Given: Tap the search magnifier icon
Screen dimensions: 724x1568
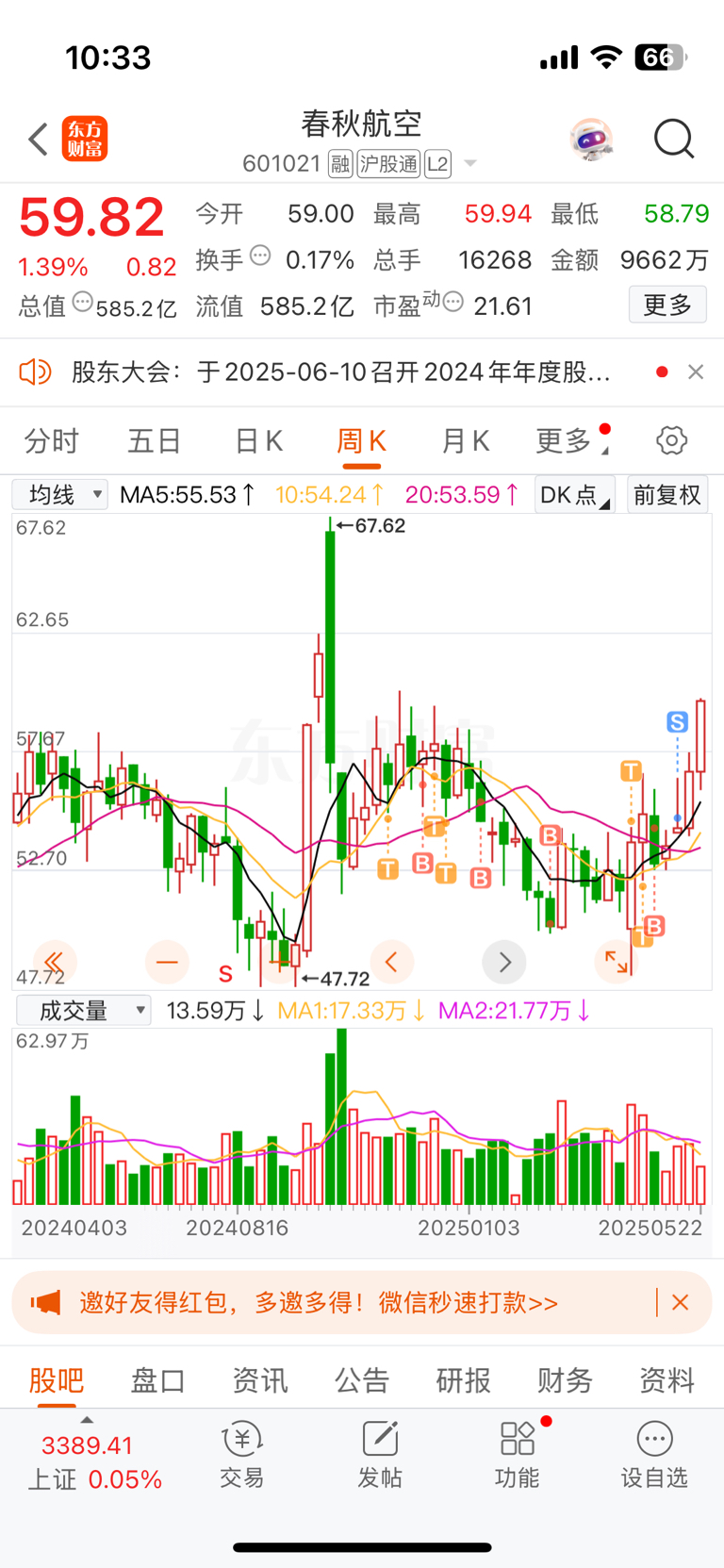Looking at the screenshot, I should pyautogui.click(x=674, y=140).
